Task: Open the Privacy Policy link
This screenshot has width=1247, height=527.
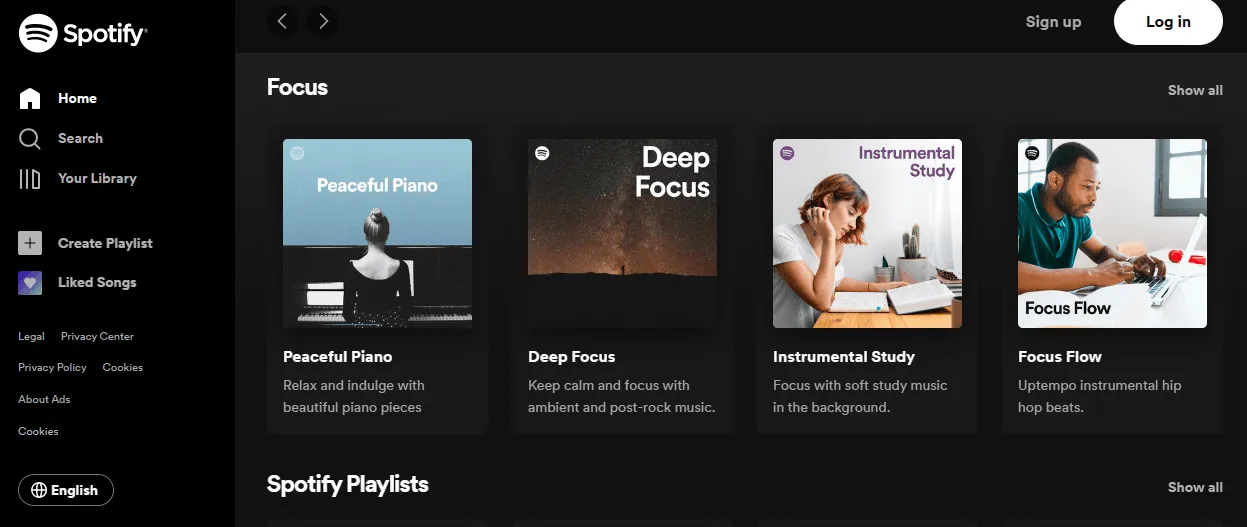Action: point(52,367)
